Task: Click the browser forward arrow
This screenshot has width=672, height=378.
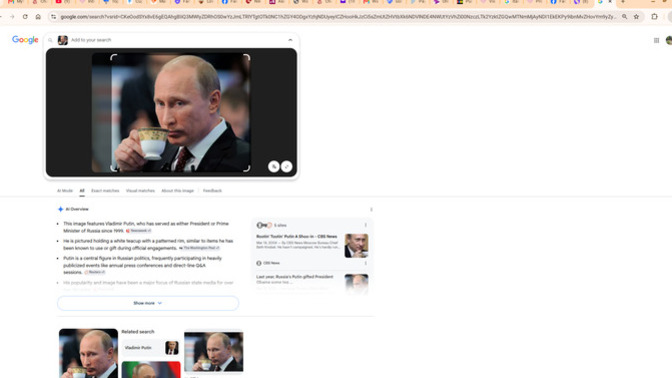Action: pyautogui.click(x=12, y=17)
